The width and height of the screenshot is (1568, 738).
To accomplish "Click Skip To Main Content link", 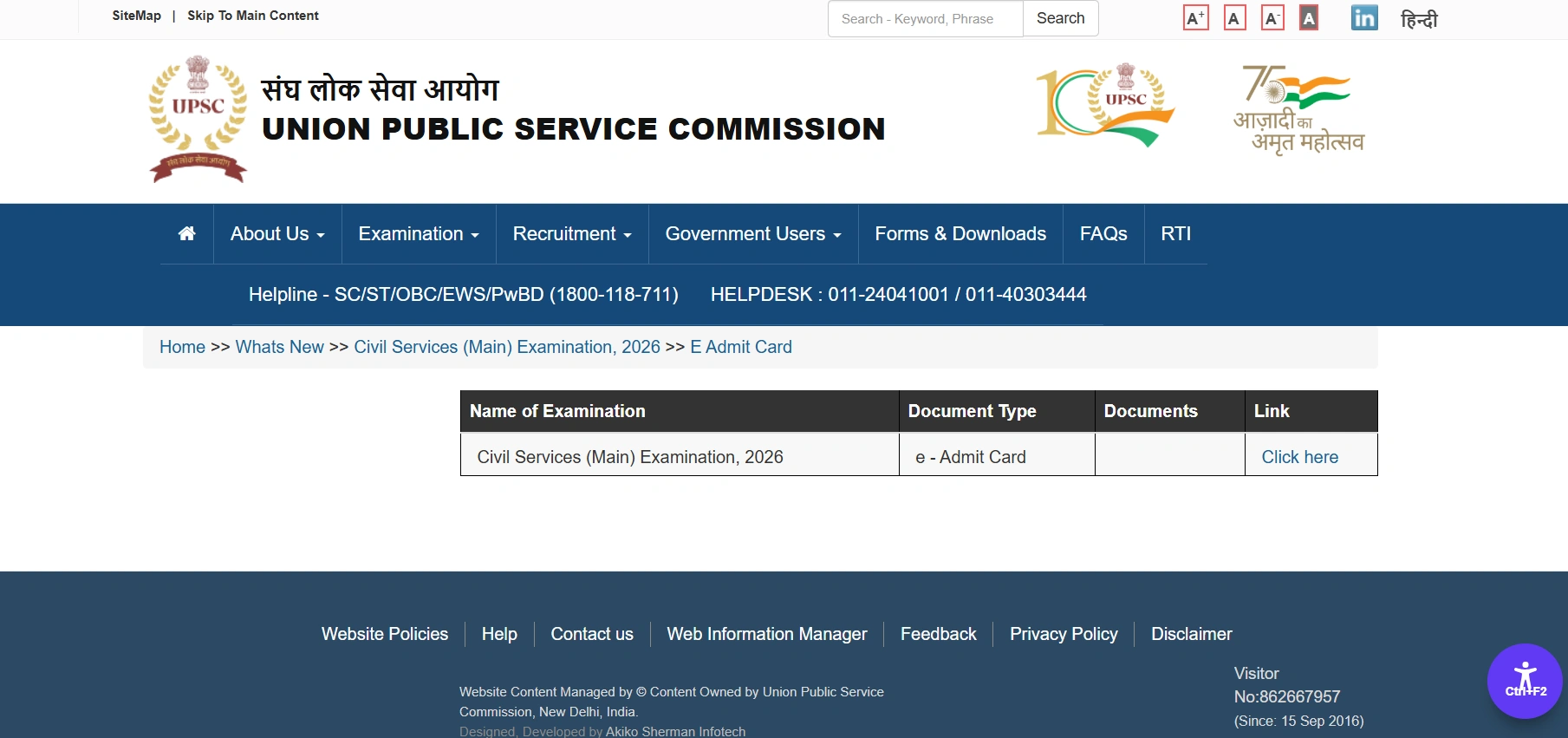I will click(x=253, y=16).
